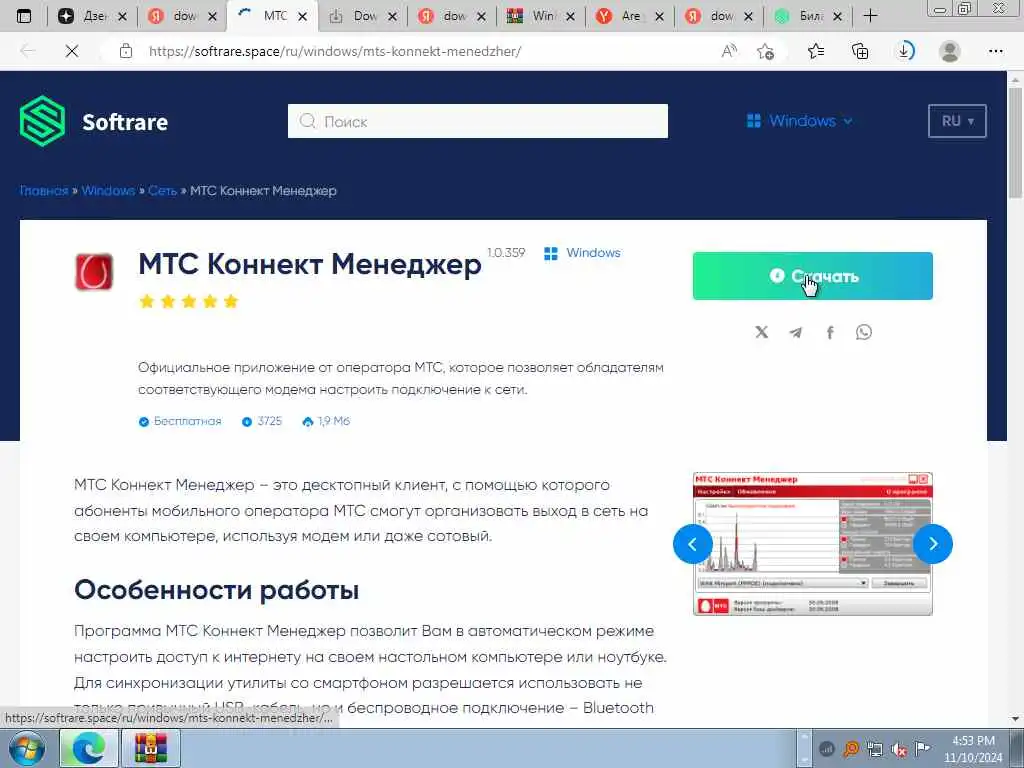Open the browser profile avatar
Image resolution: width=1024 pixels, height=768 pixels.
[950, 51]
